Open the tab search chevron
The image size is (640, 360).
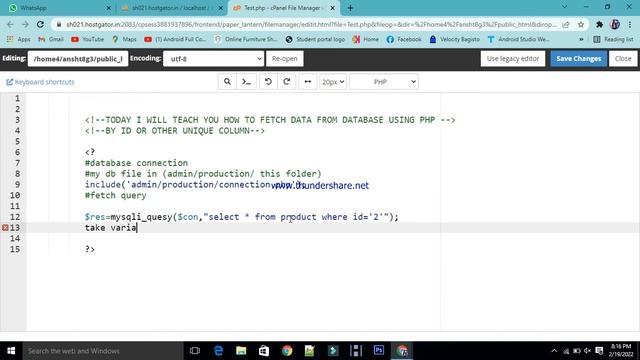(564, 7)
